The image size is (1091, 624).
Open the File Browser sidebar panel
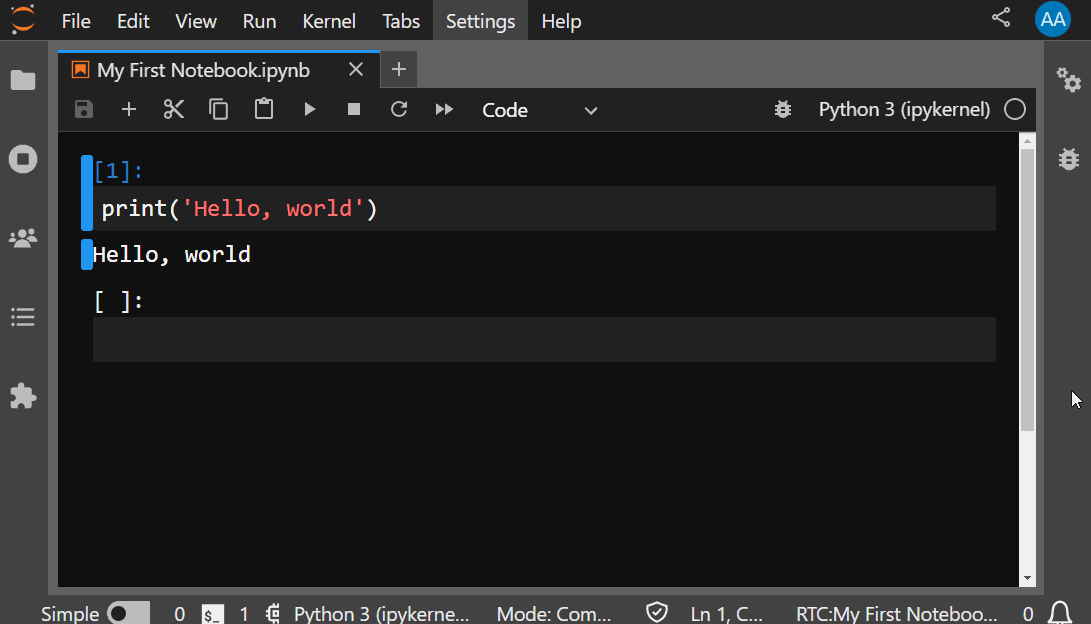click(x=23, y=80)
